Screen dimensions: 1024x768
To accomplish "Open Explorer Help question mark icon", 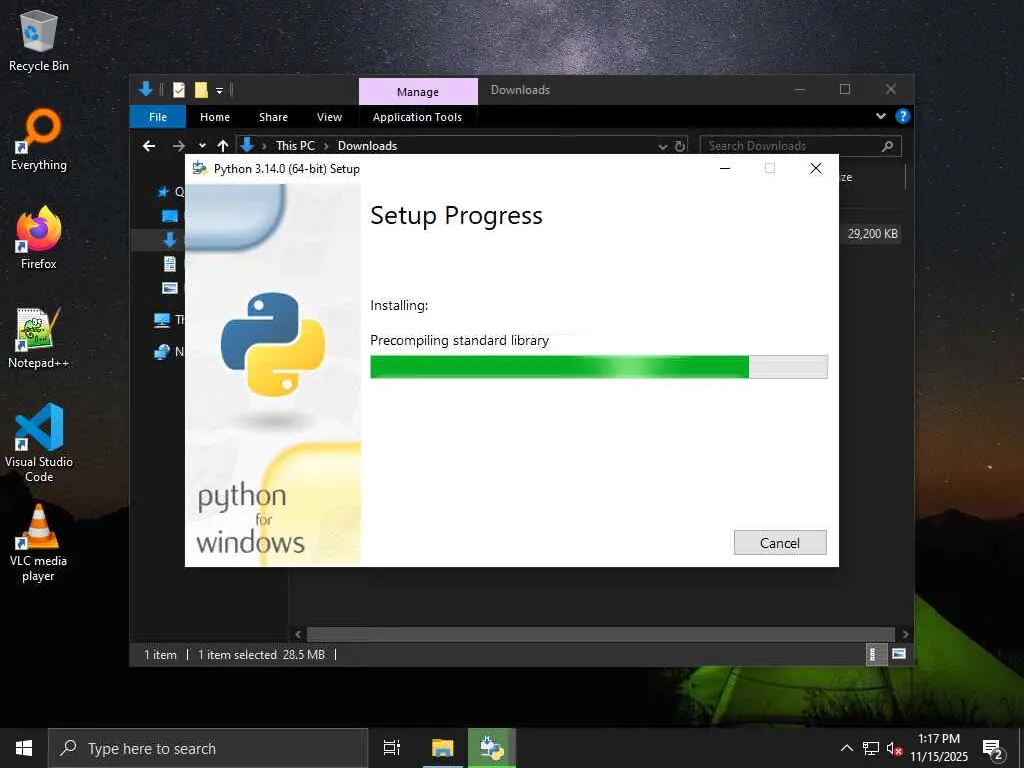I will (x=903, y=116).
